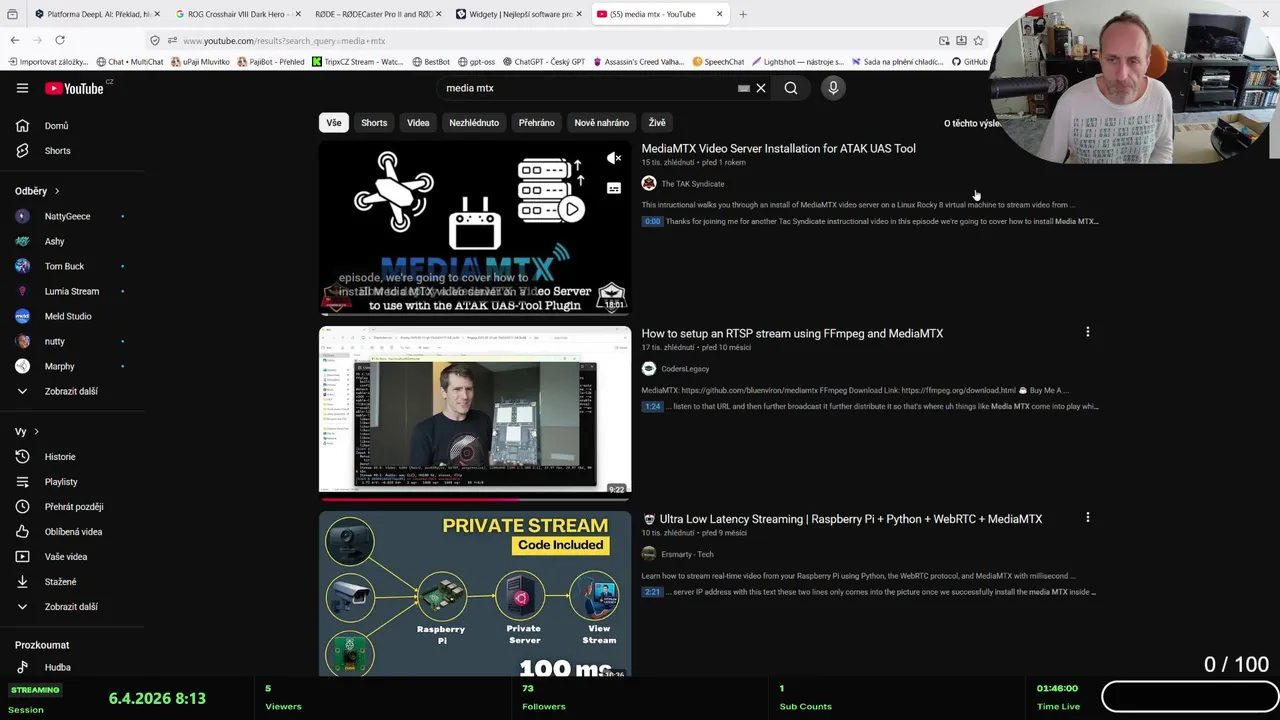The height and width of the screenshot is (720, 1280).
Task: Select the Nezhlédnuto filter chip
Action: tap(474, 123)
